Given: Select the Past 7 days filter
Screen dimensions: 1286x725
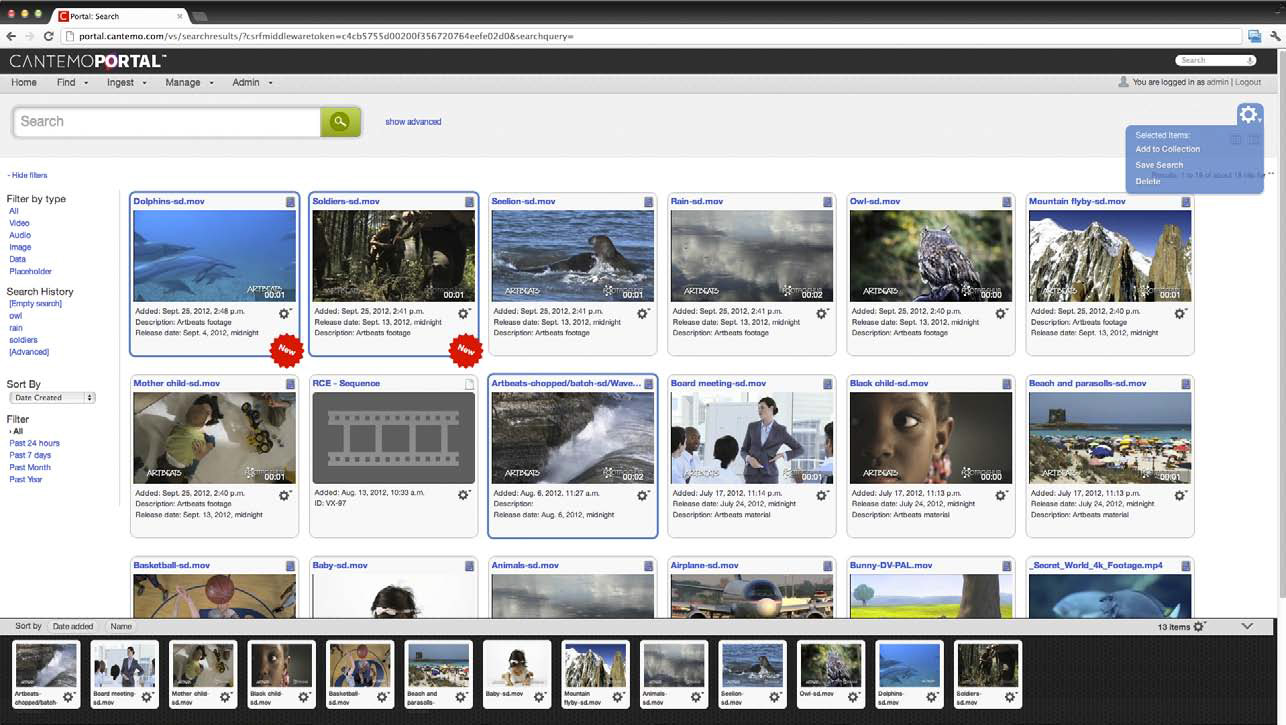Looking at the screenshot, I should pyautogui.click(x=30, y=455).
